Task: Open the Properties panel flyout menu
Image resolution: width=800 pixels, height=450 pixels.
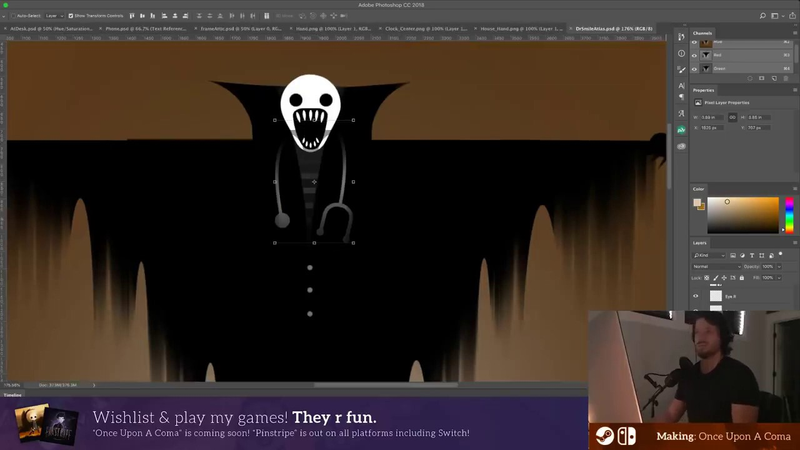Action: 795,90
